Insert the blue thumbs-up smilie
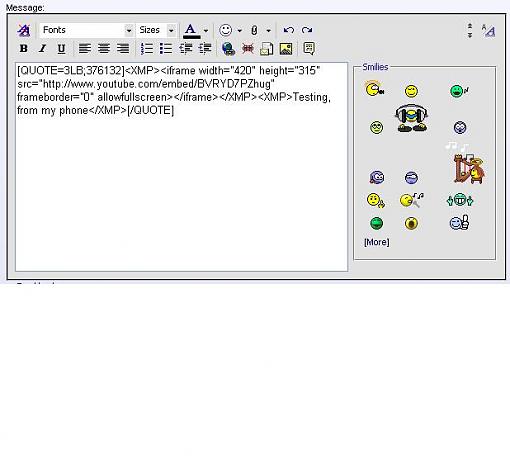Viewport: 510px width, 464px height. pos(460,223)
